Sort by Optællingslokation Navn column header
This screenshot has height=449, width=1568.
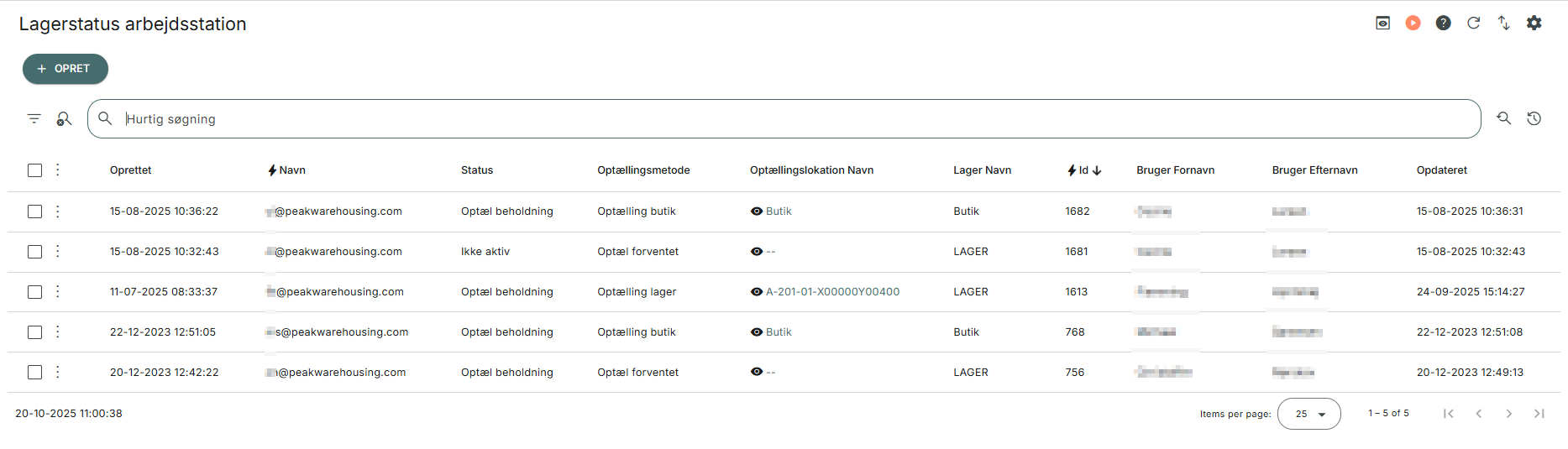[x=811, y=170]
